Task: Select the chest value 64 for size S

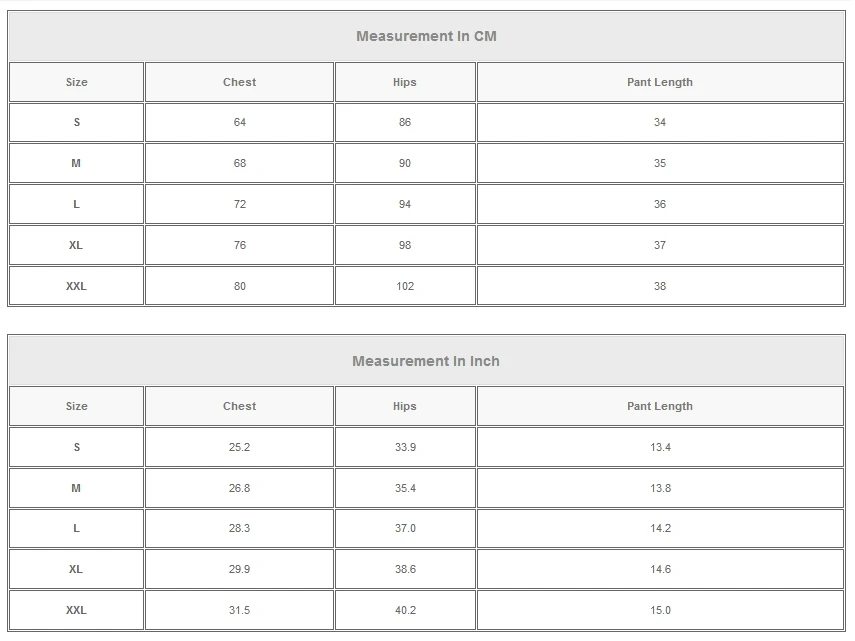Action: (x=239, y=122)
